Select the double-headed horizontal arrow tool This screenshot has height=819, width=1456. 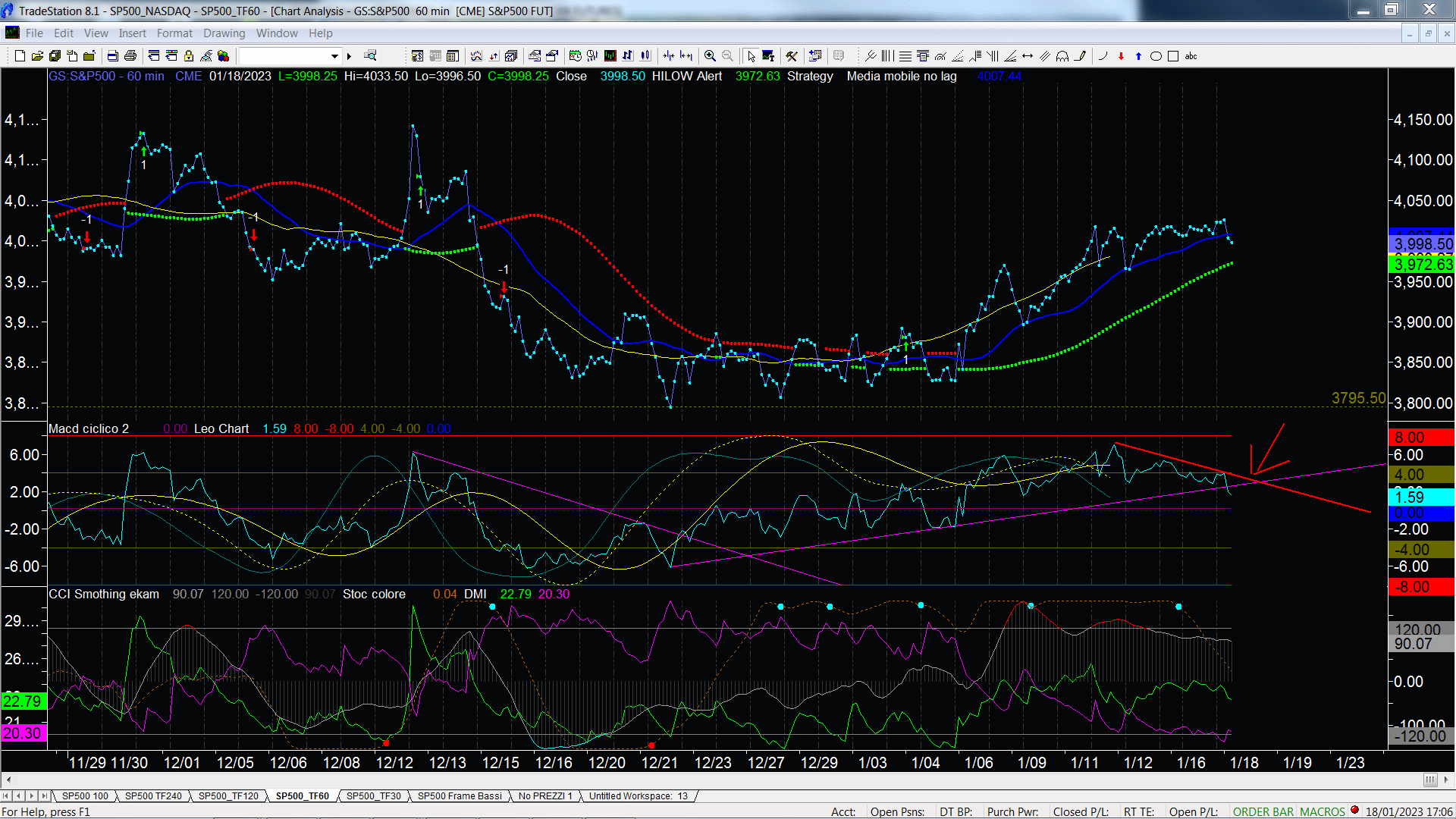pyautogui.click(x=1028, y=56)
